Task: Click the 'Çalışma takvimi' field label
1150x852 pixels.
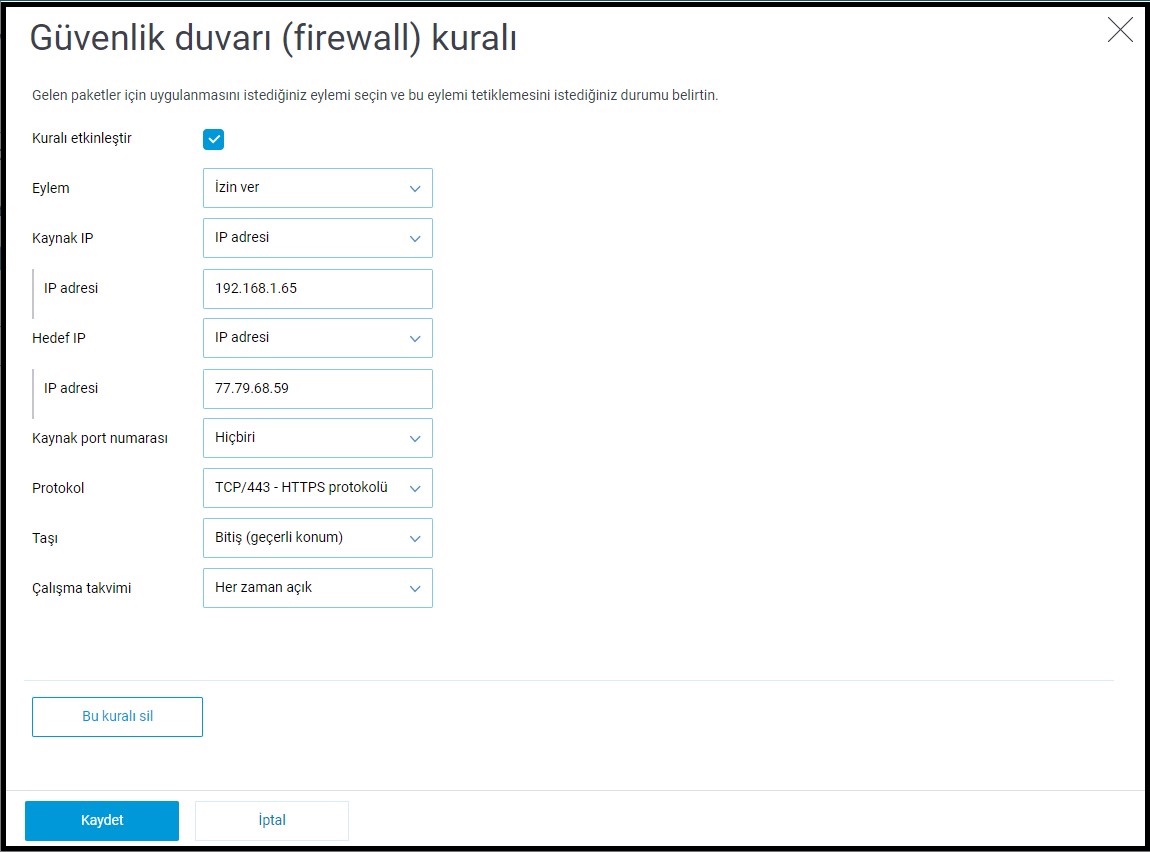Action: click(x=81, y=588)
